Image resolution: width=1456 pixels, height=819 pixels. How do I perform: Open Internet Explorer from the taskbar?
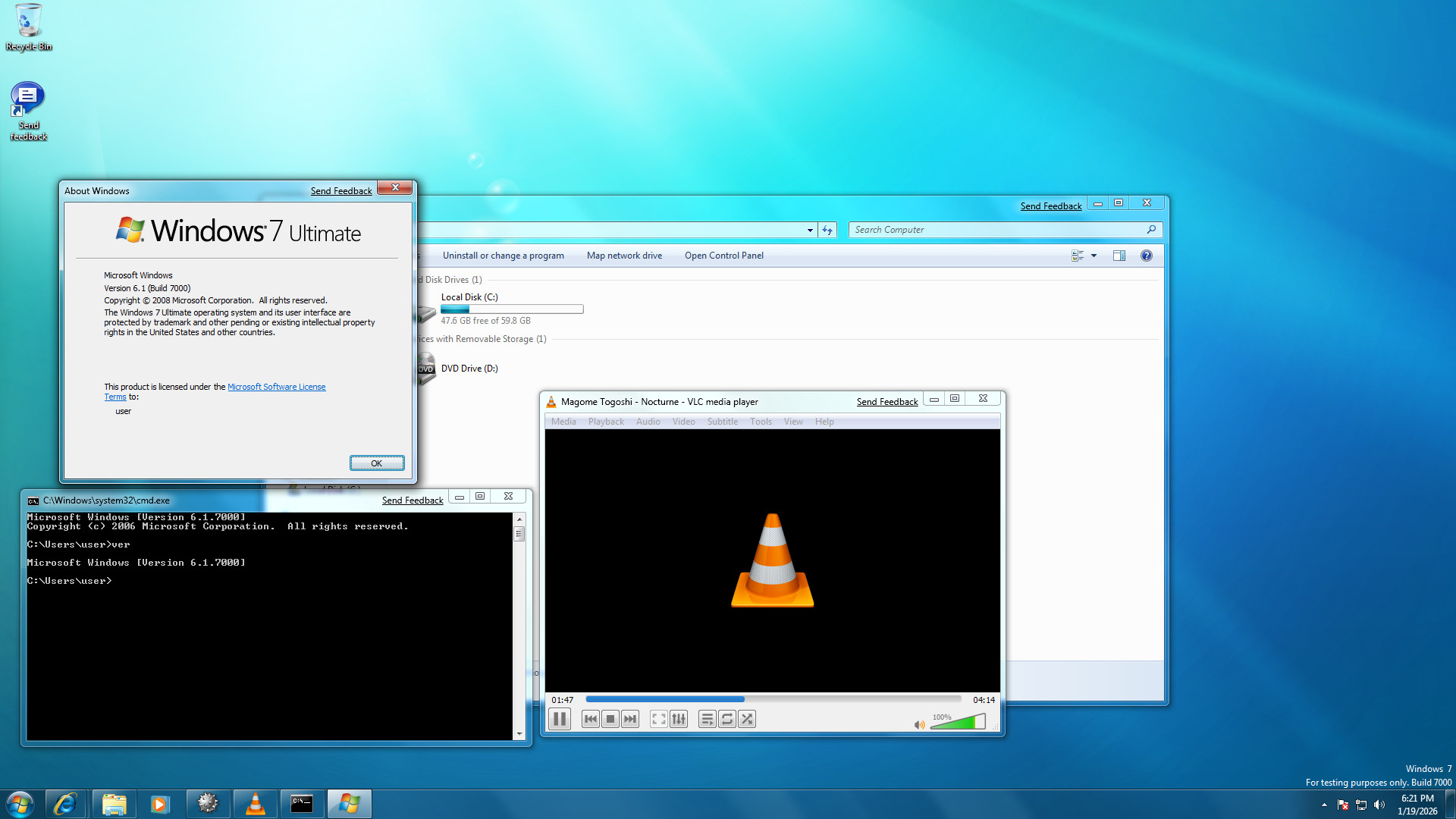65,804
